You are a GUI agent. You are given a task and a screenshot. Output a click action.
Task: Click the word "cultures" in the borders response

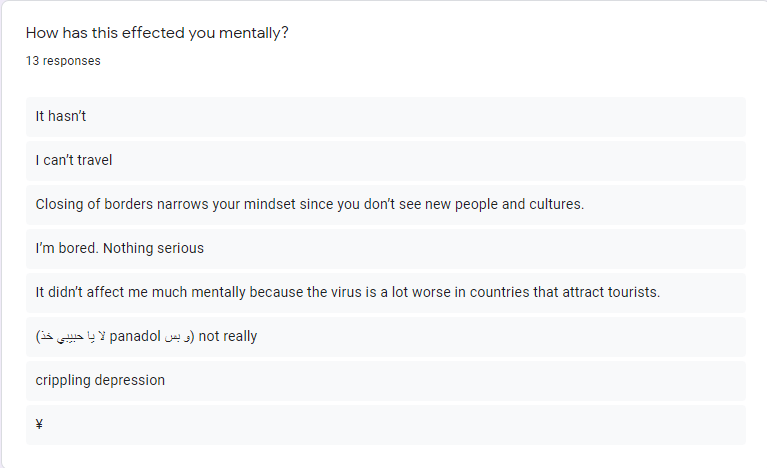555,204
